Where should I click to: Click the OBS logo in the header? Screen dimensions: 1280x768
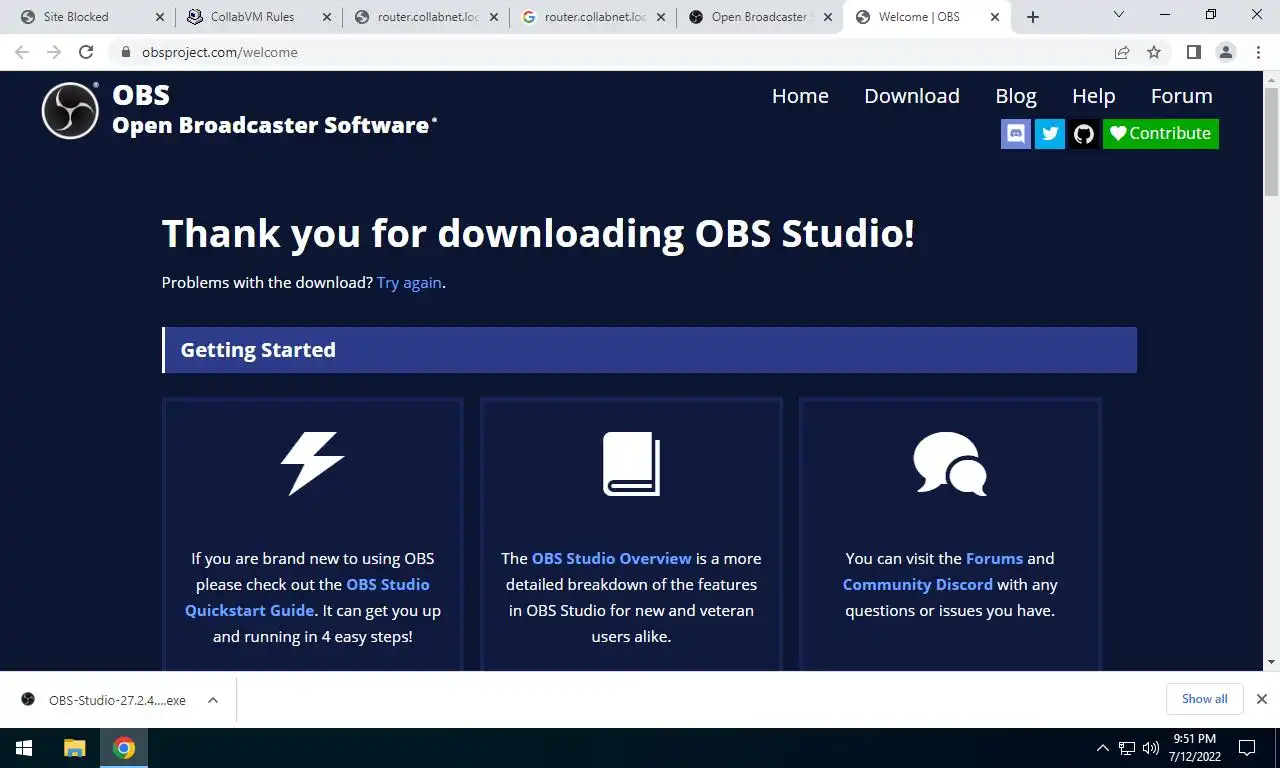70,110
